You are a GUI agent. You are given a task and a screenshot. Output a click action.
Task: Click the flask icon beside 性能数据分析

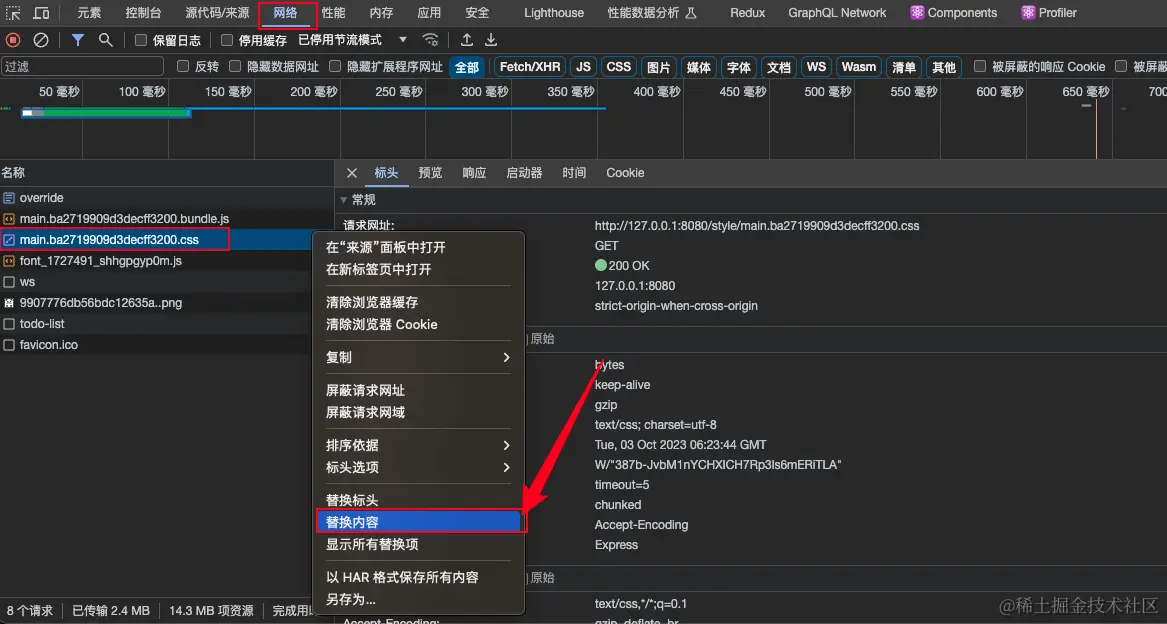coord(691,13)
